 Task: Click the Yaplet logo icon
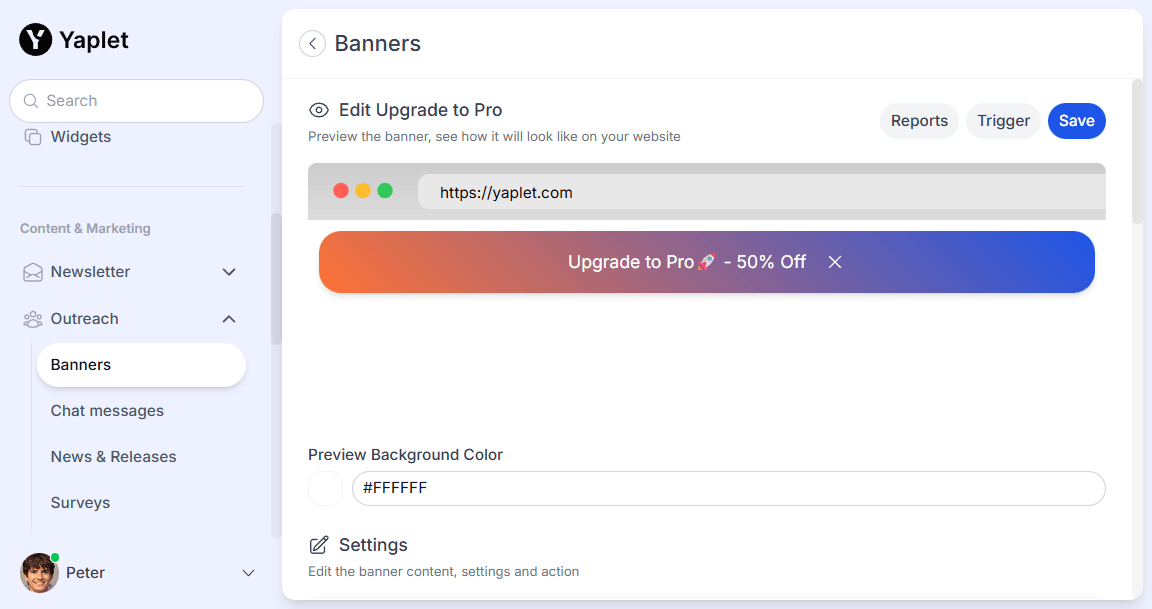point(36,40)
